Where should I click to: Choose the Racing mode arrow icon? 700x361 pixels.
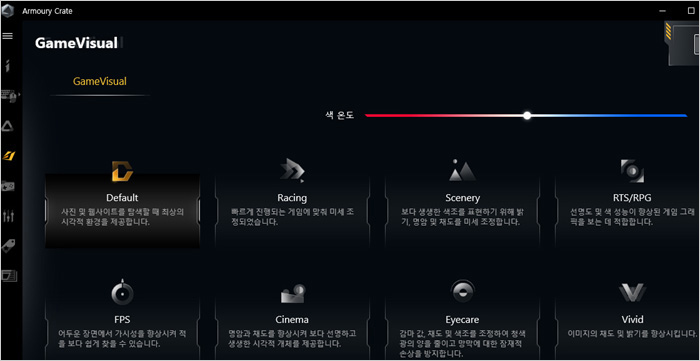click(292, 171)
